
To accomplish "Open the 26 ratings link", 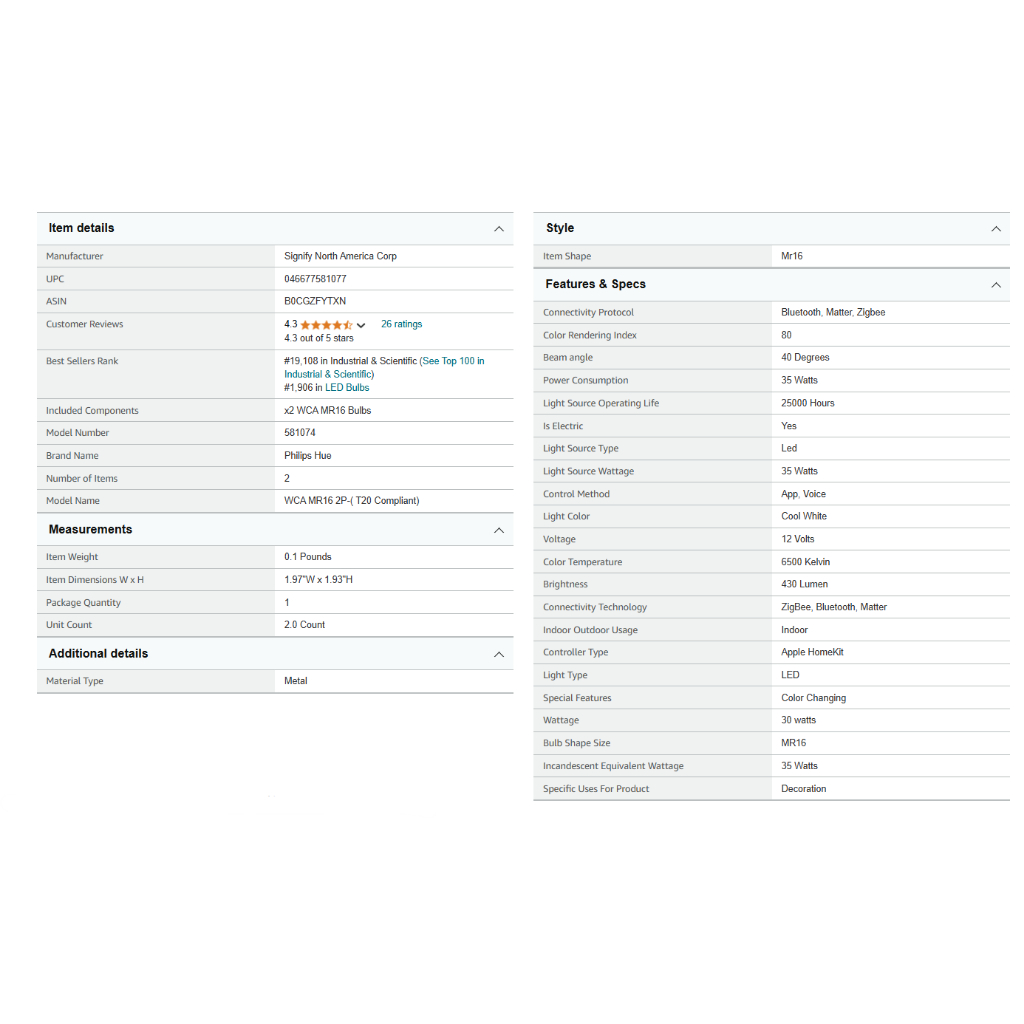I will tap(401, 324).
